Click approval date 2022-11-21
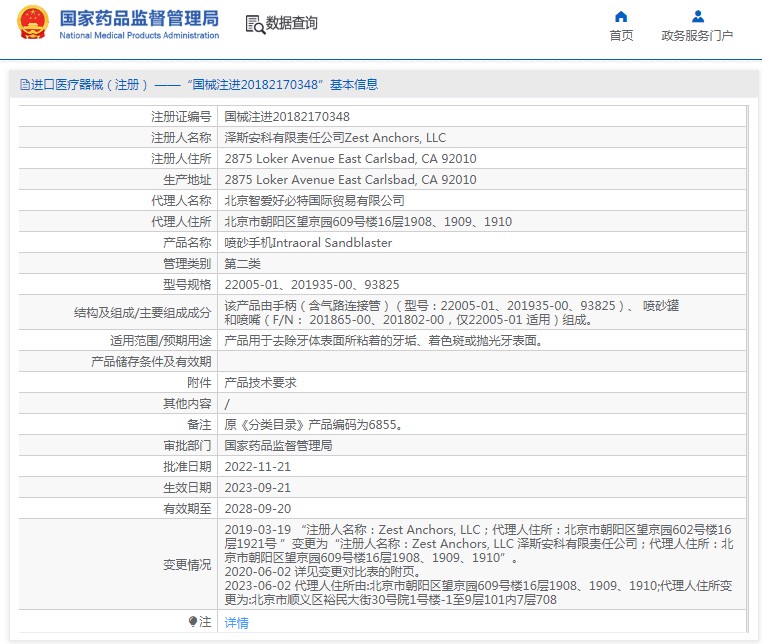762x644 pixels. pyautogui.click(x=258, y=467)
